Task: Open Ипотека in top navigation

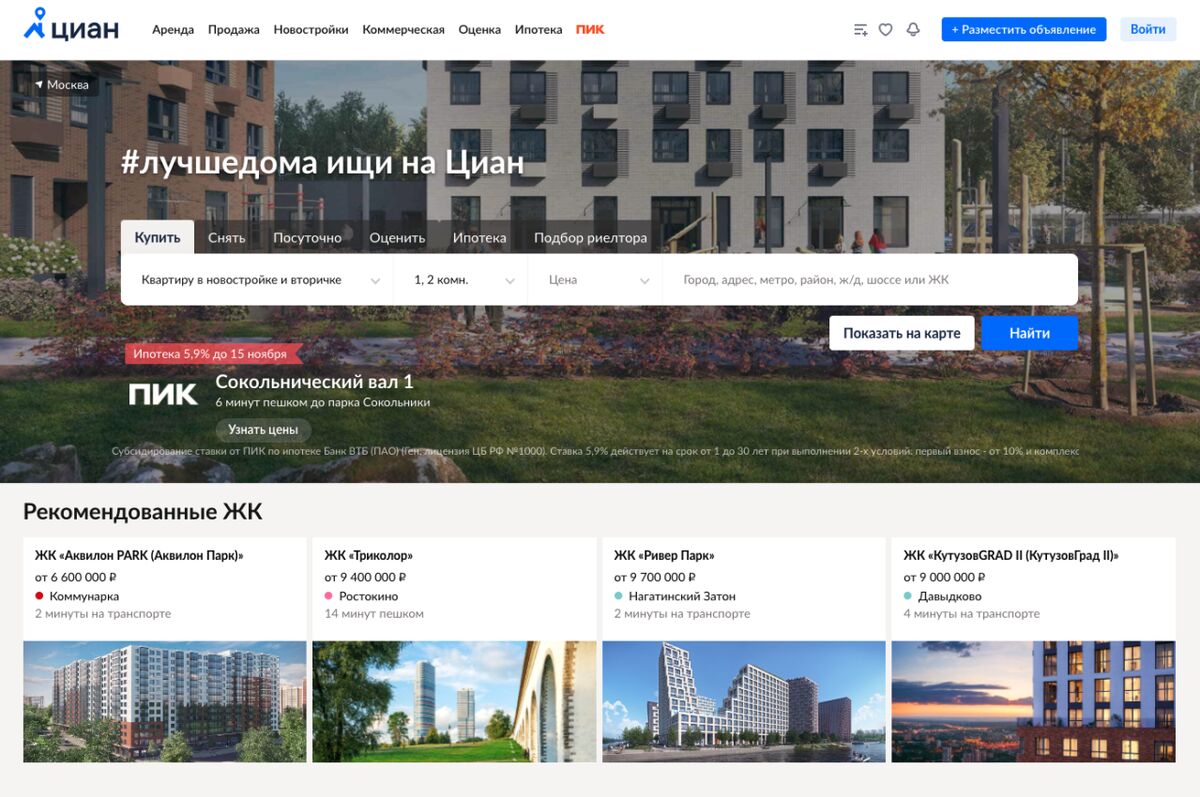Action: (x=539, y=30)
